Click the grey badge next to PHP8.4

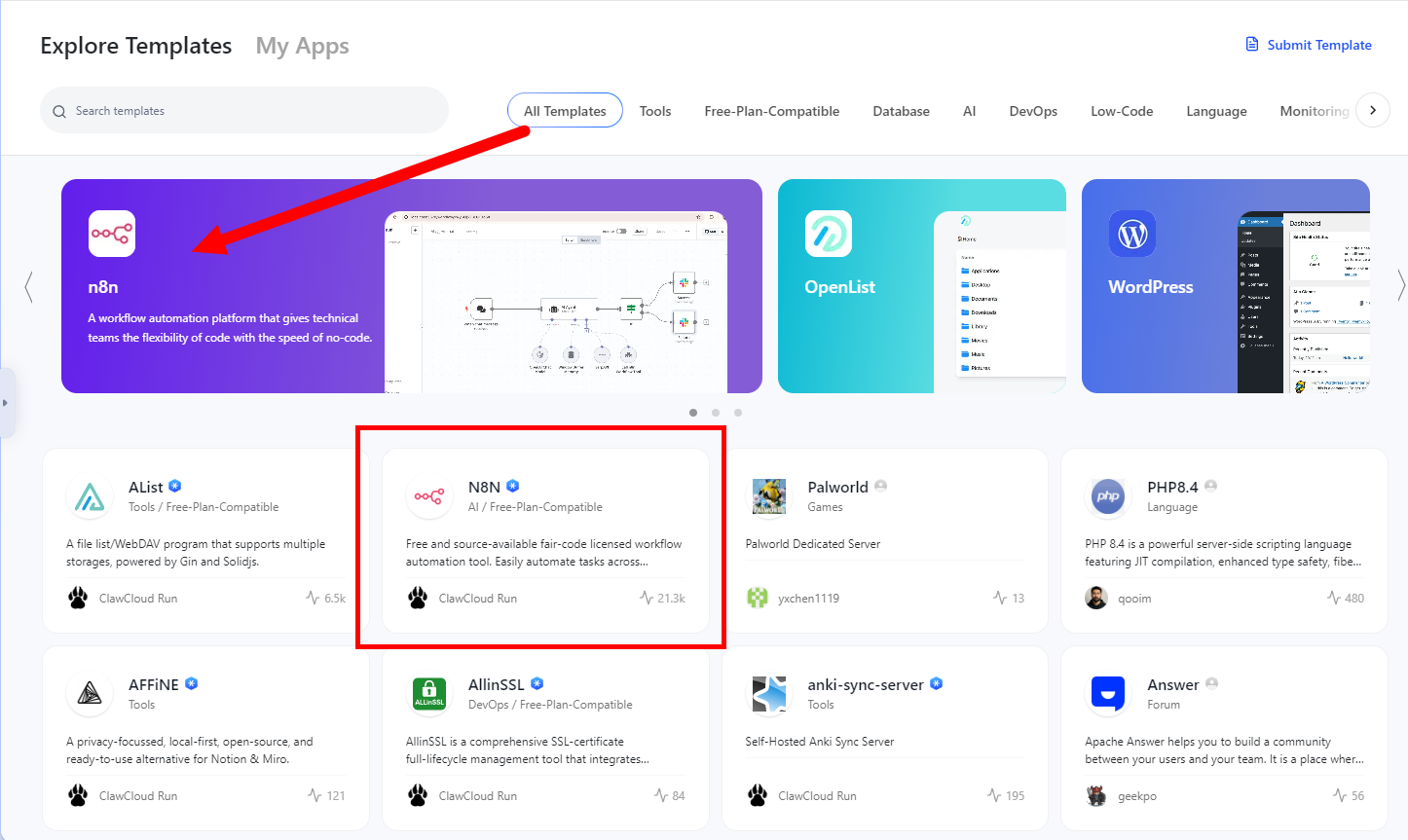click(x=1211, y=486)
